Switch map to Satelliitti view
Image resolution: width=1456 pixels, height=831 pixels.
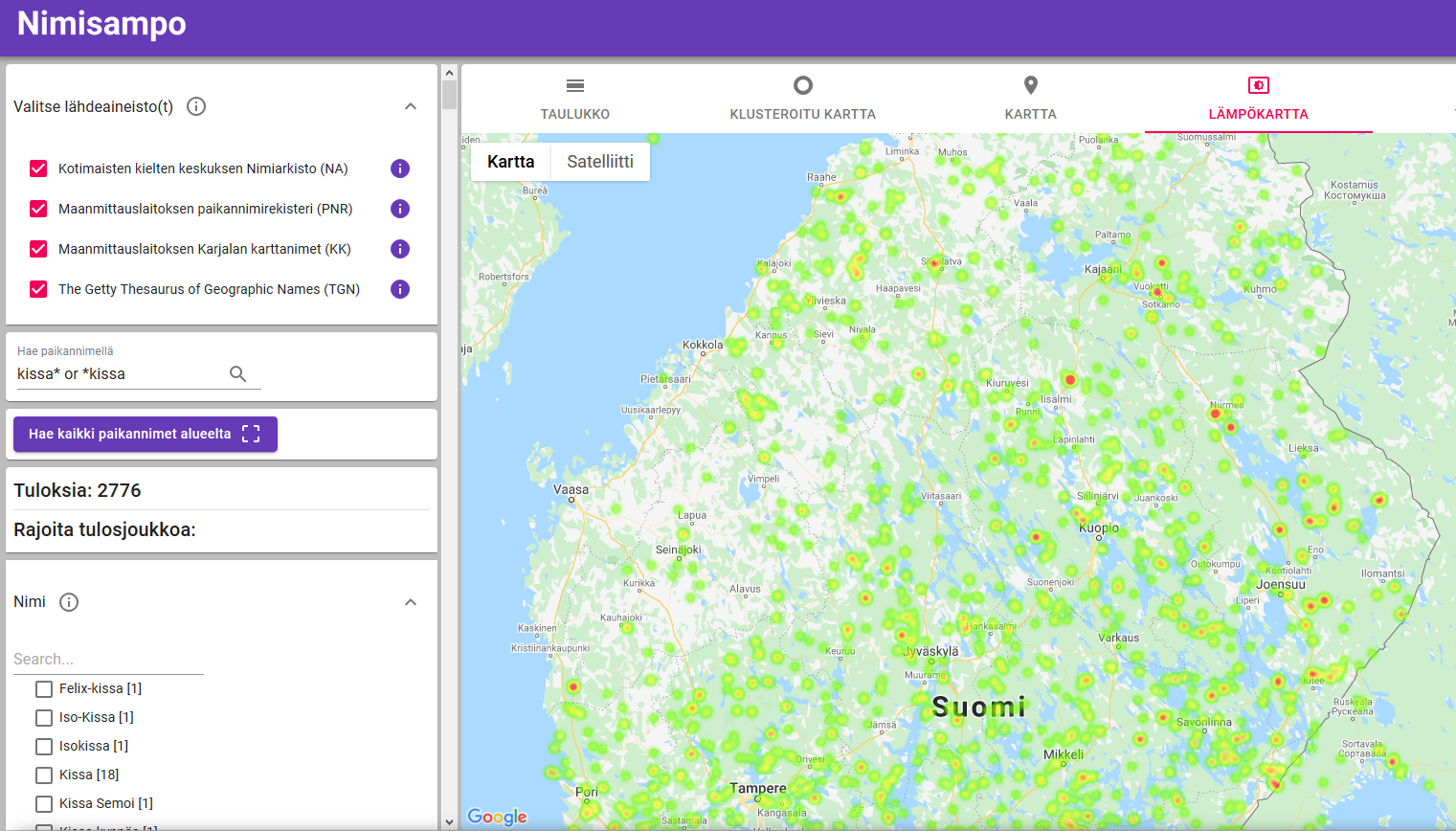pos(600,162)
